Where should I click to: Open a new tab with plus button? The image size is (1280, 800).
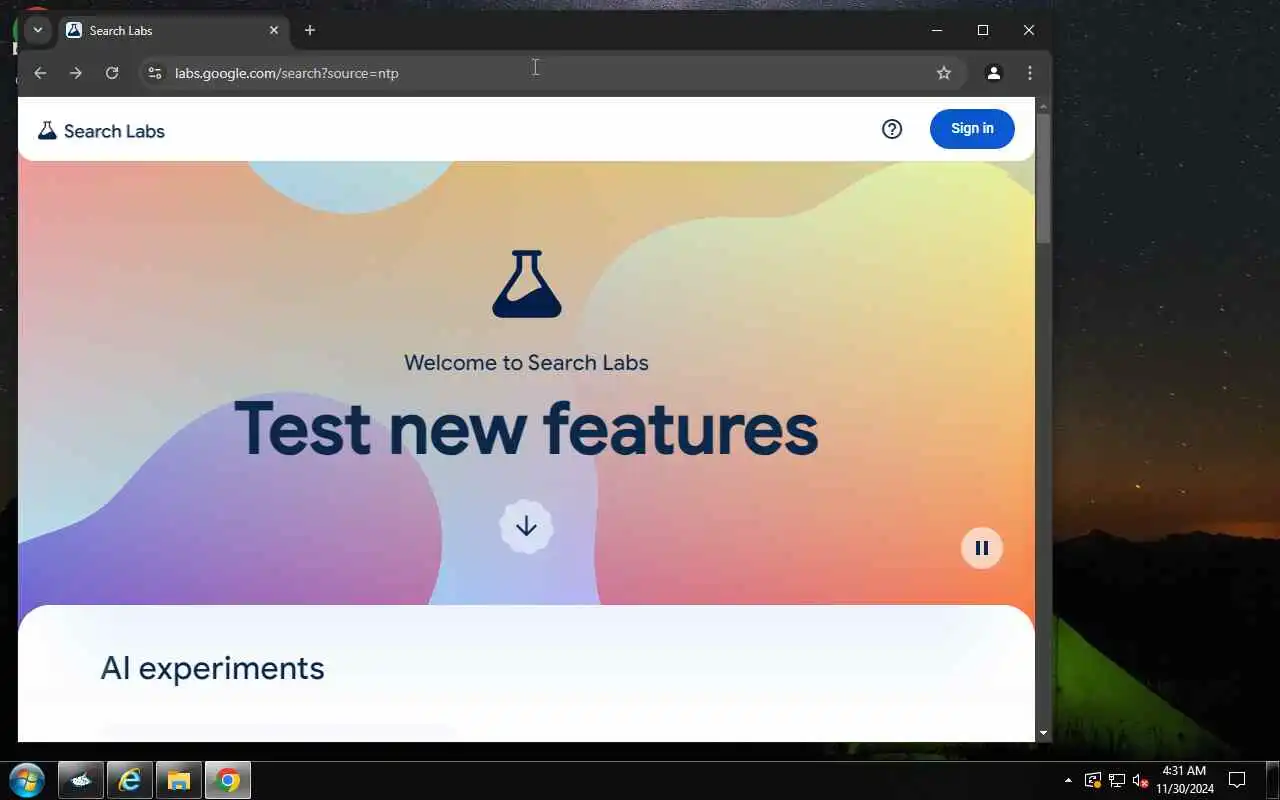(310, 30)
